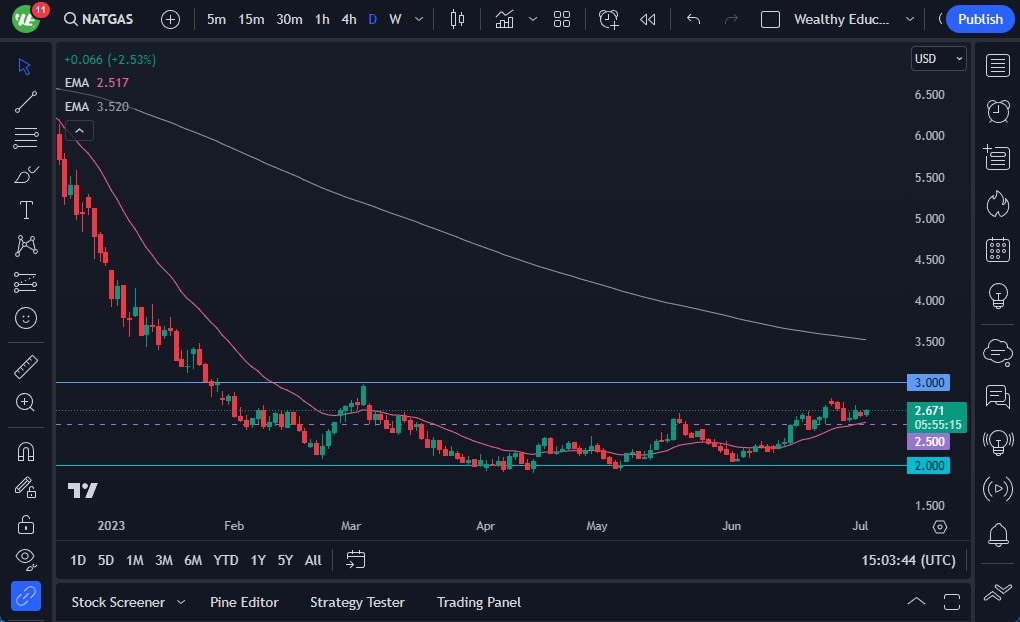Image resolution: width=1020 pixels, height=622 pixels.
Task: Toggle lock all drawing tools
Action: click(25, 524)
